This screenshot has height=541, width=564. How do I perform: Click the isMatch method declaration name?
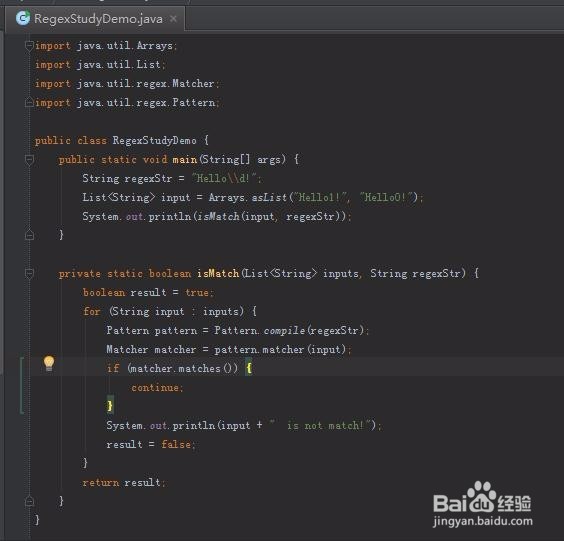point(218,273)
